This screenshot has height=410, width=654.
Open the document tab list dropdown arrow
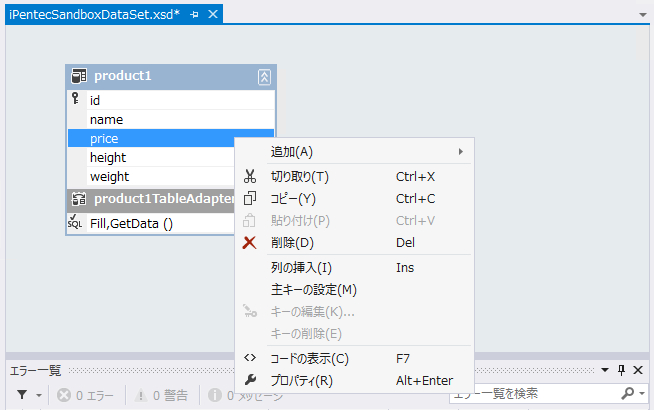pos(642,16)
